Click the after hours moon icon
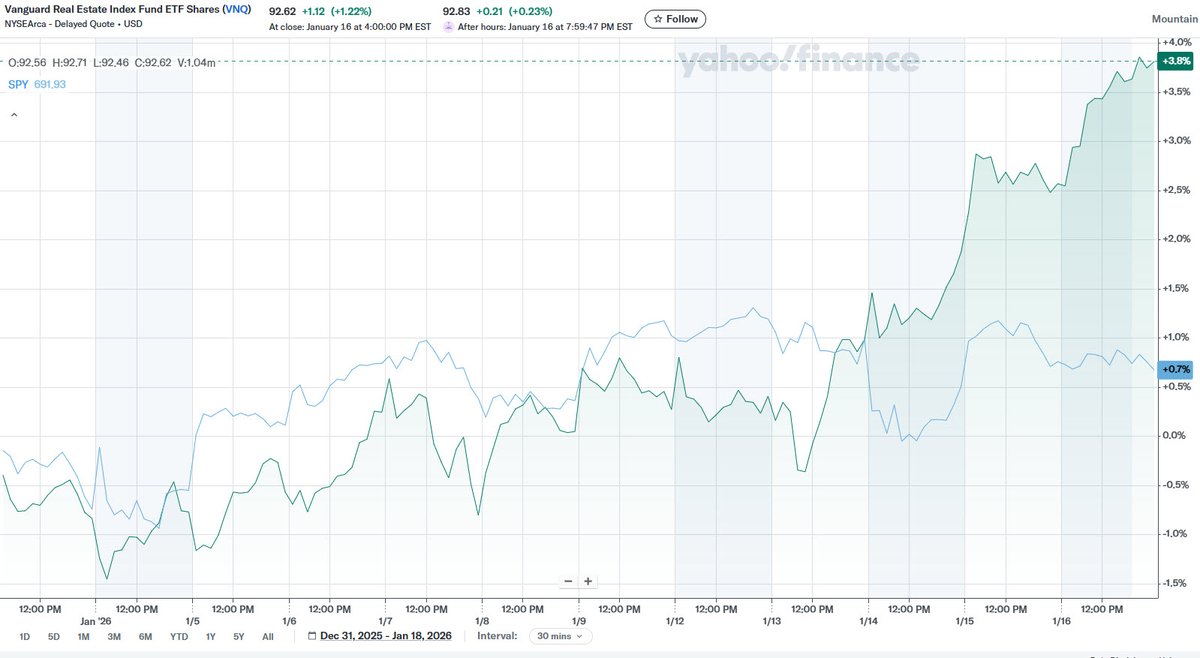1200x658 pixels. [x=448, y=27]
